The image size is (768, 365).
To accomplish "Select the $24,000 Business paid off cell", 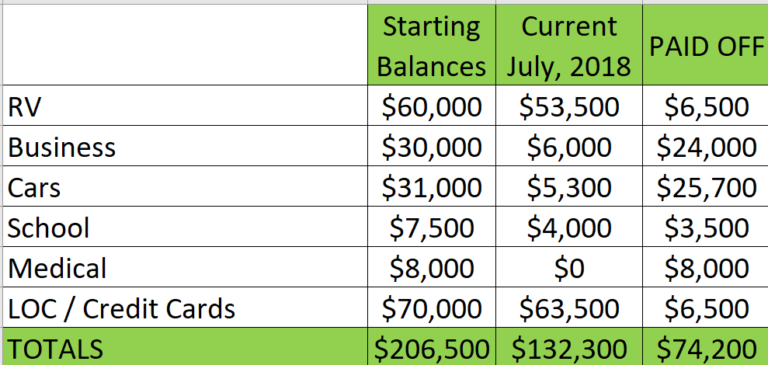I will [705, 146].
